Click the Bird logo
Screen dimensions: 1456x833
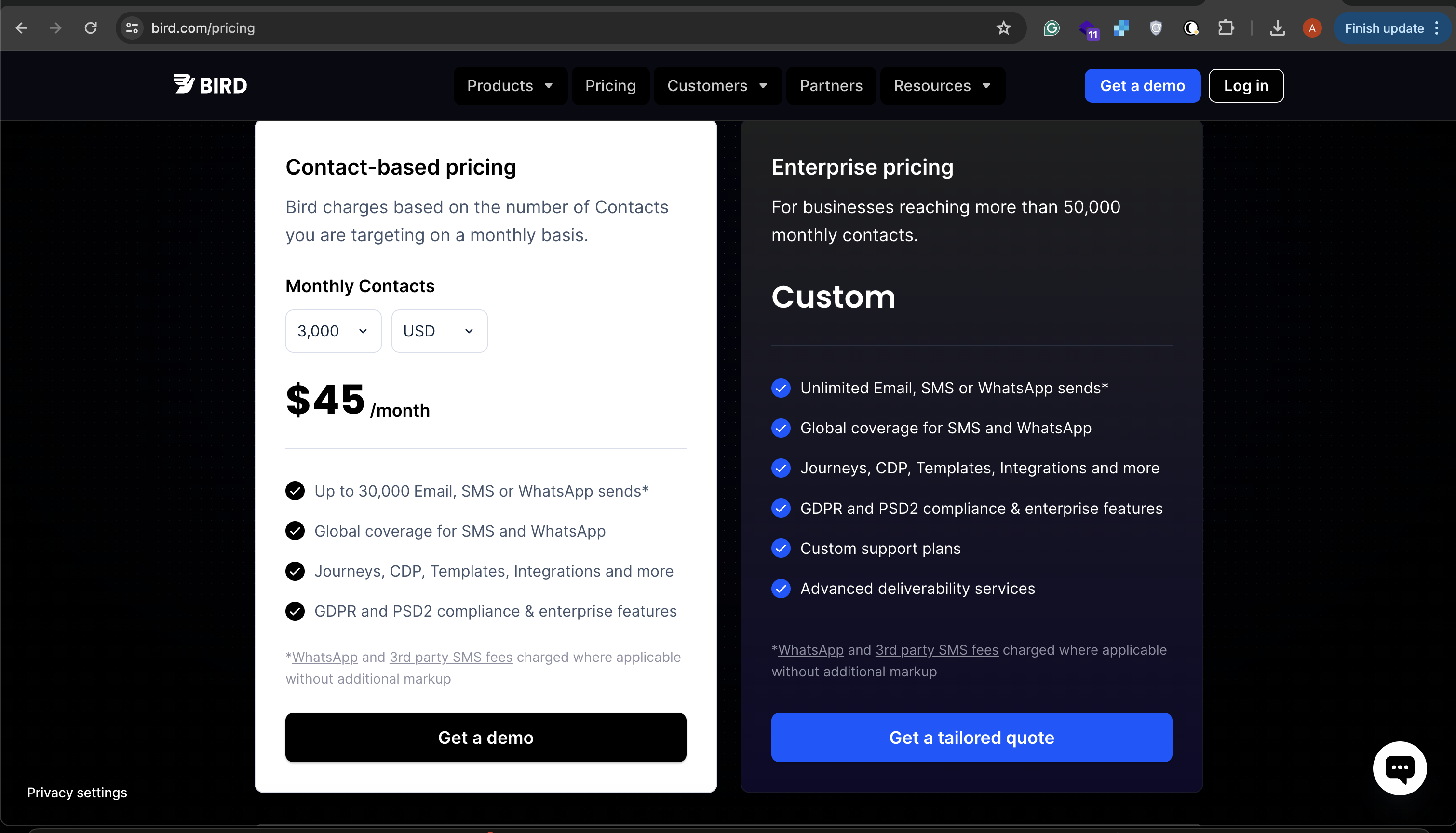[210, 85]
